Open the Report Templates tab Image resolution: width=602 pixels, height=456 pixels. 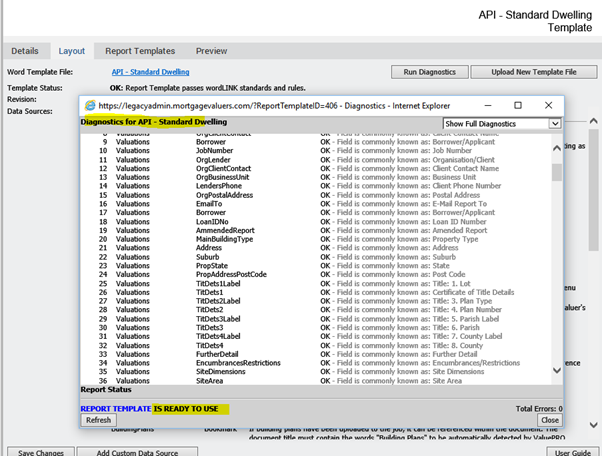coord(140,51)
